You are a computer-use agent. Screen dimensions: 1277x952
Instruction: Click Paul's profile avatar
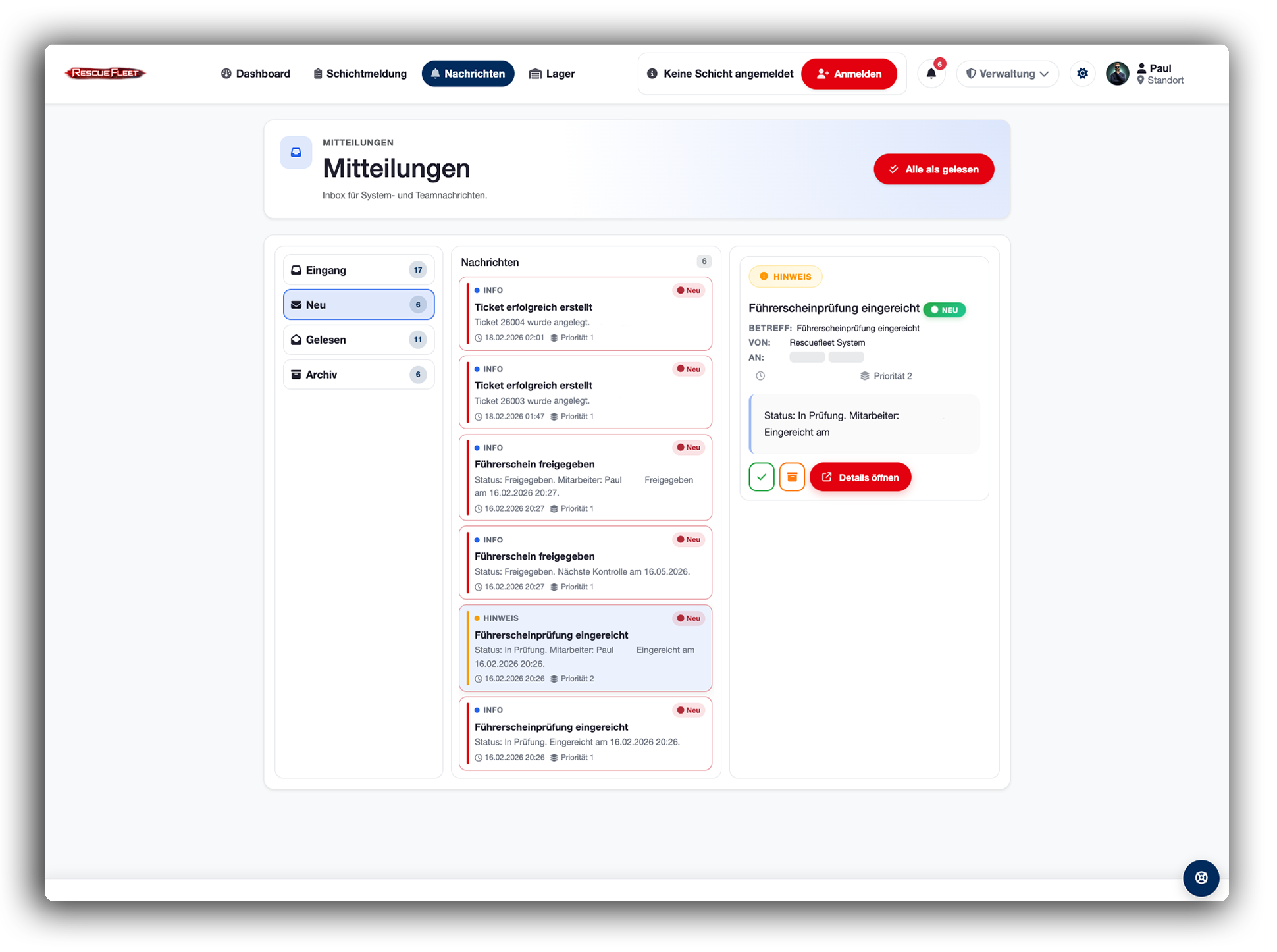tap(1118, 74)
